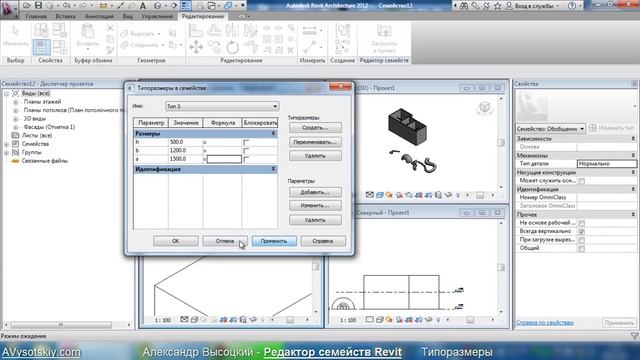
Task: Click the project browser horizontal scrollbar
Action: (x=61, y=325)
